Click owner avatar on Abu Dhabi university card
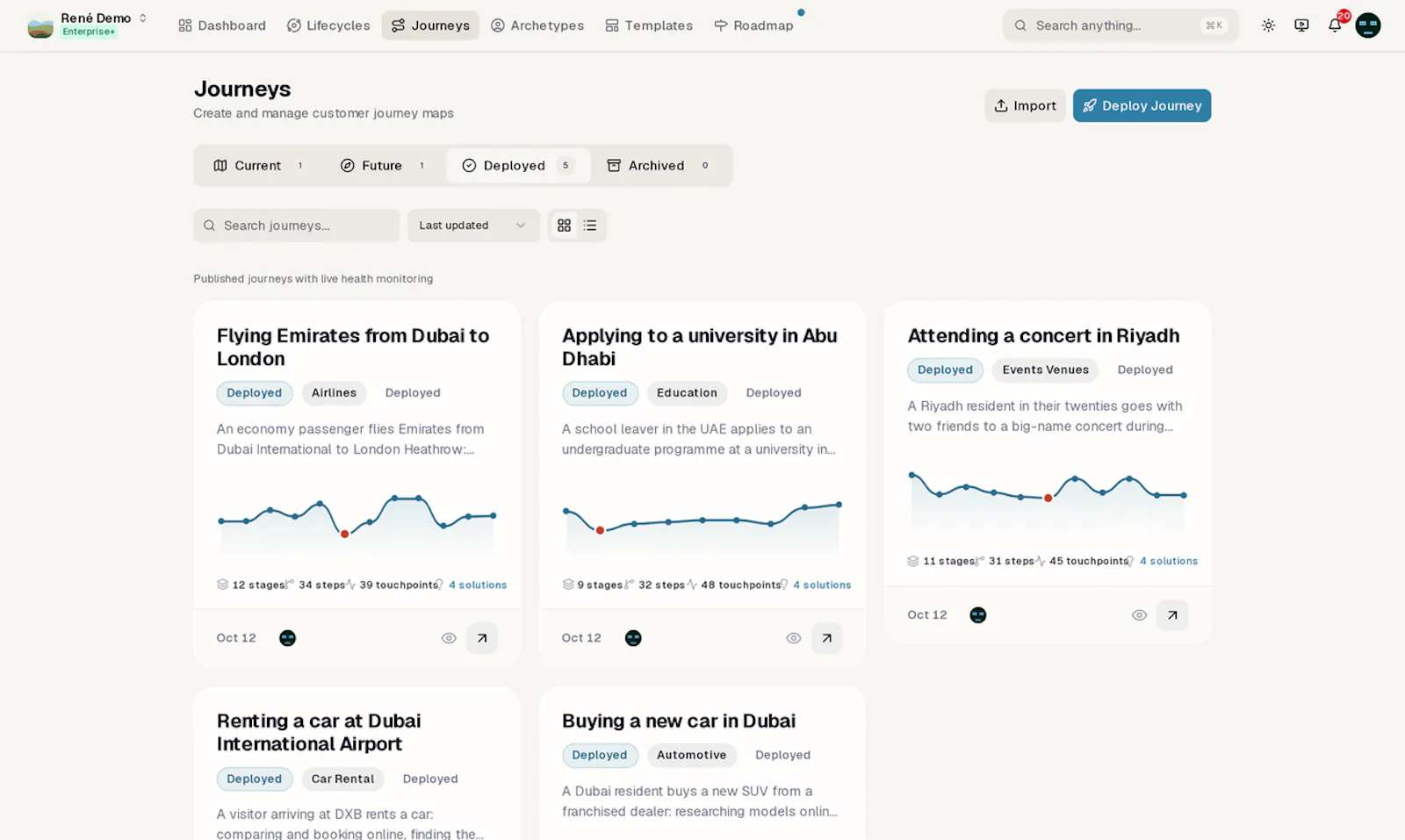The image size is (1405, 840). coord(633,638)
